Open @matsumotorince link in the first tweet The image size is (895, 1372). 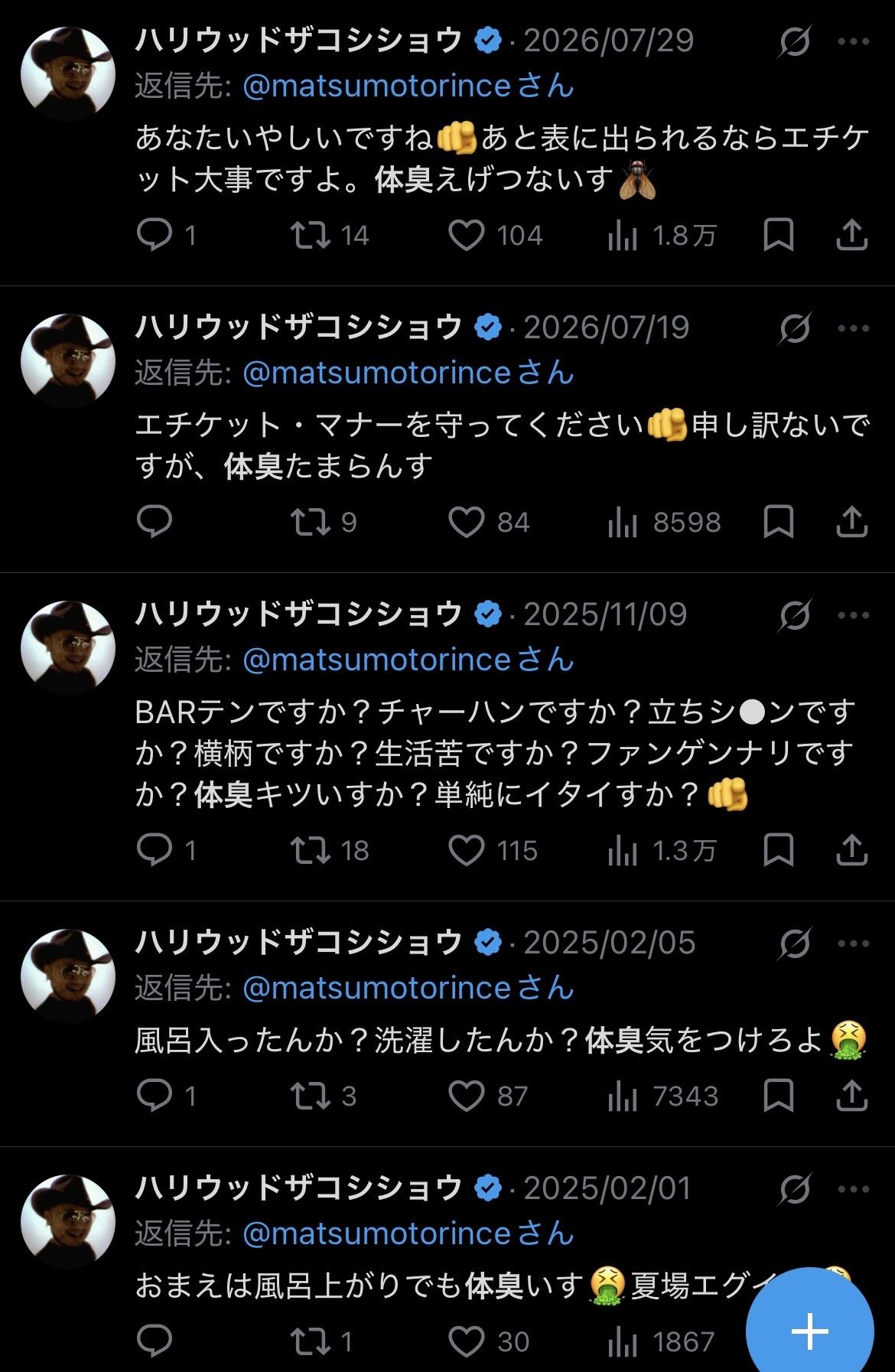click(x=376, y=86)
